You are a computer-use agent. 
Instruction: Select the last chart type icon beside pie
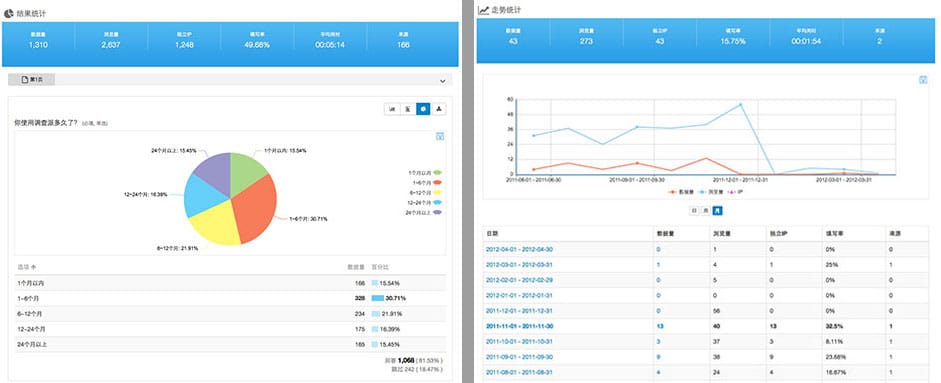pos(439,109)
